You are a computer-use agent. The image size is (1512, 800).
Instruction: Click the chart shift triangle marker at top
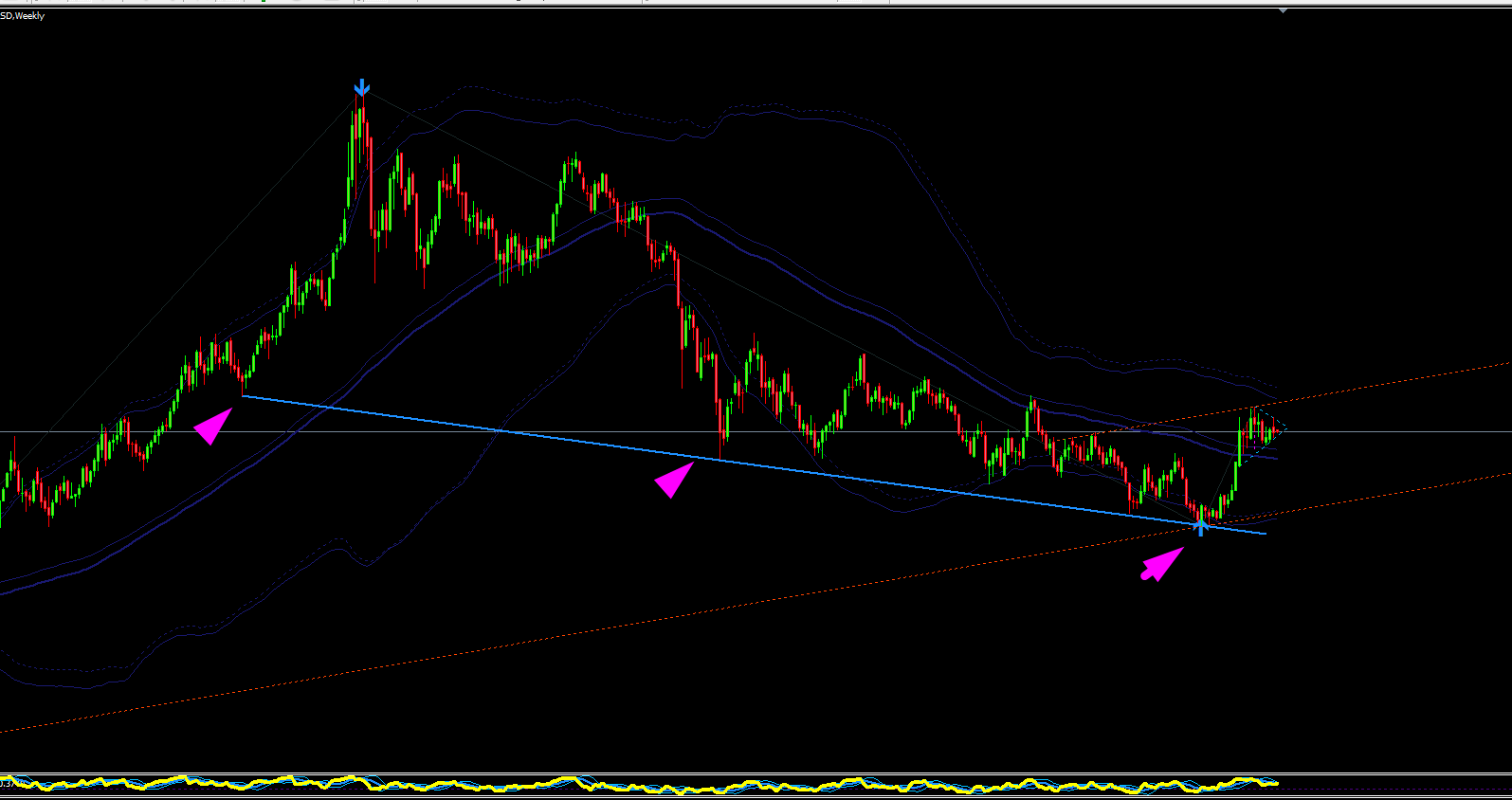[x=1283, y=10]
